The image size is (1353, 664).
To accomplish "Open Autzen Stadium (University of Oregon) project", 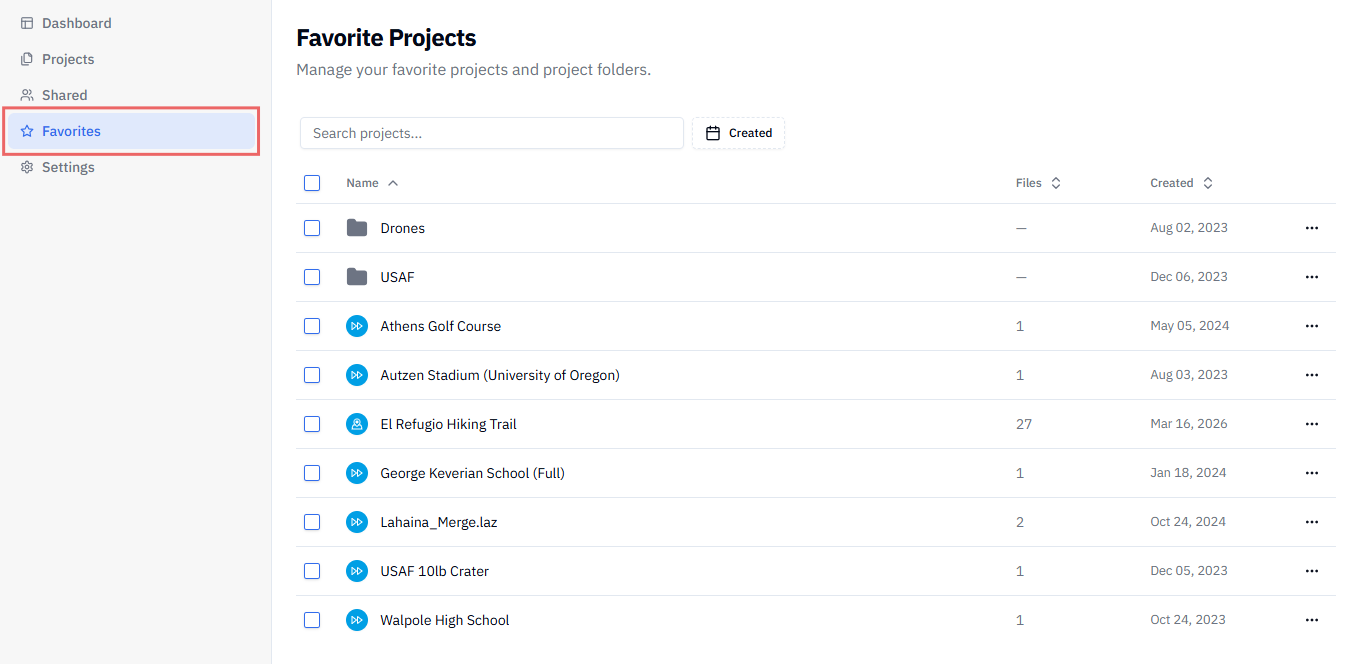I will (500, 375).
